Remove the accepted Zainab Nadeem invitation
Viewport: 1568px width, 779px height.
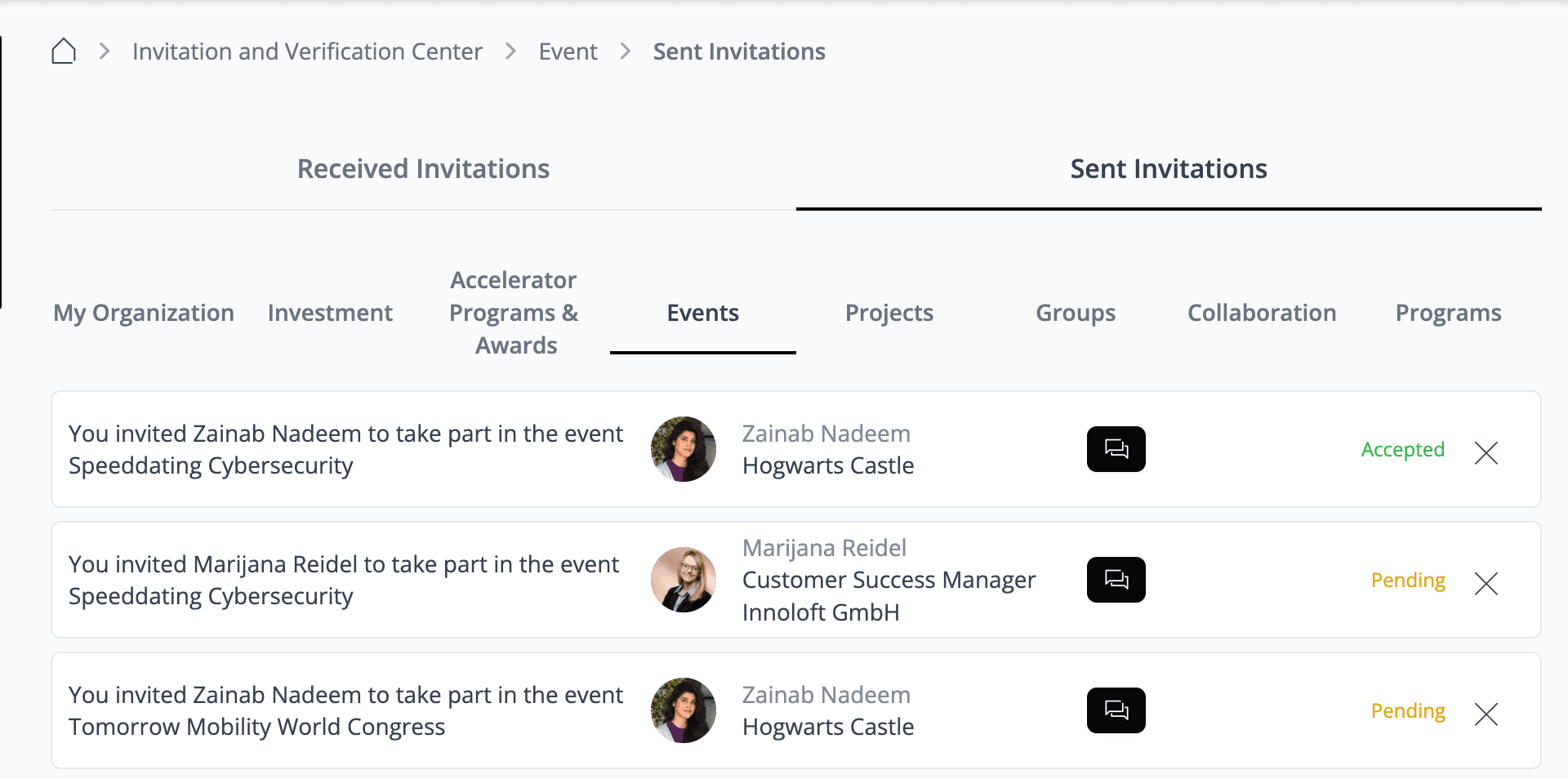point(1486,452)
